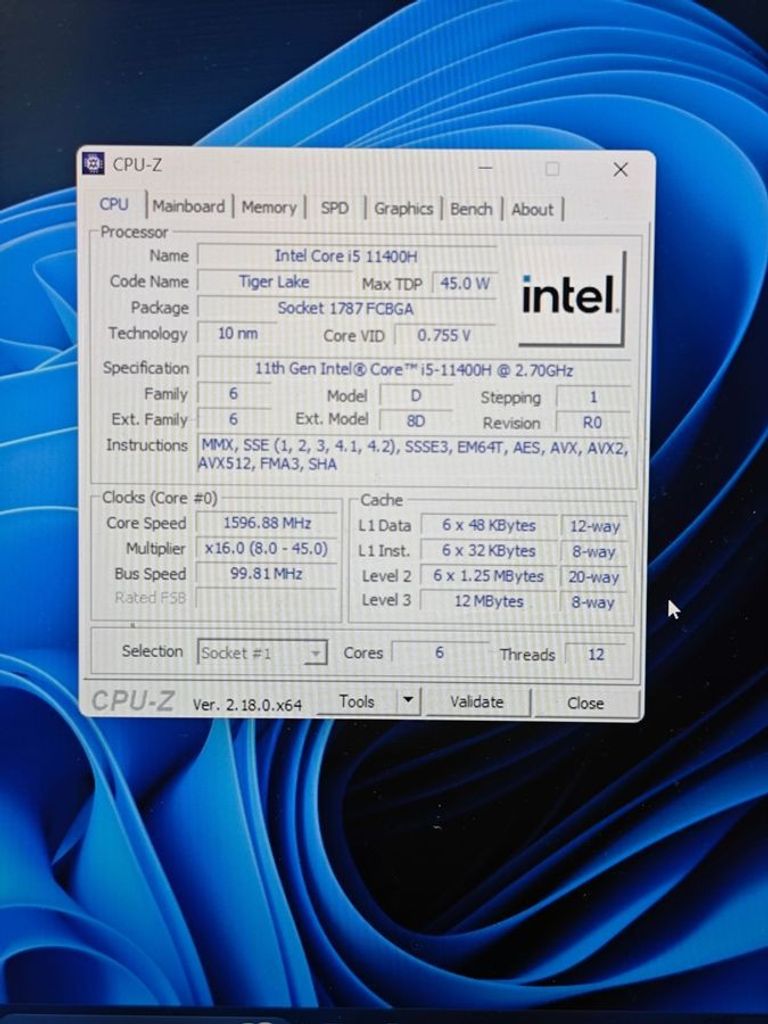Click the Intel logo image

point(571,296)
